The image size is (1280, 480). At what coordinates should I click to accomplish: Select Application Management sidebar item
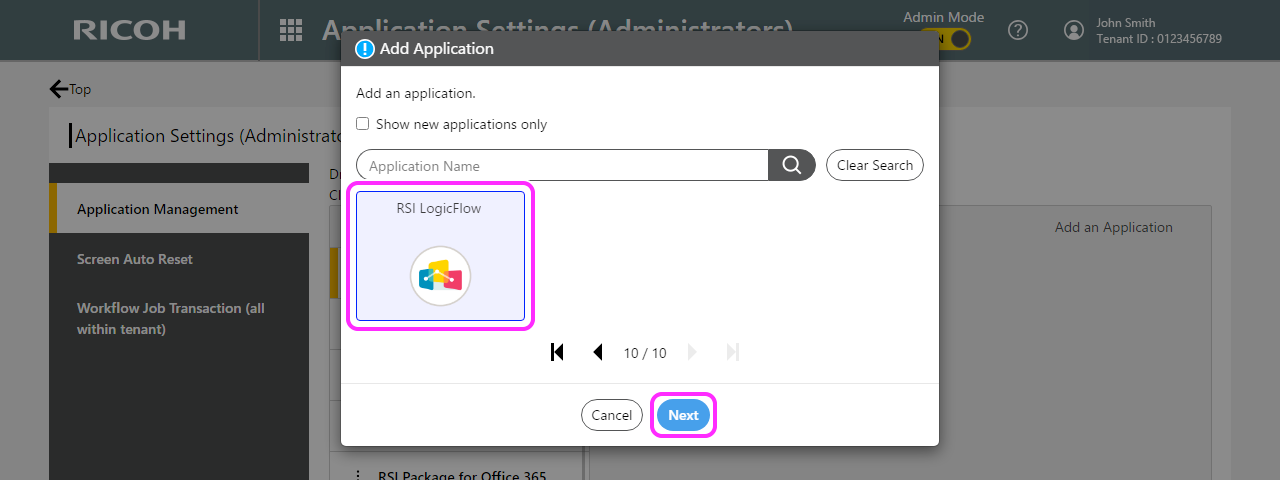click(179, 209)
